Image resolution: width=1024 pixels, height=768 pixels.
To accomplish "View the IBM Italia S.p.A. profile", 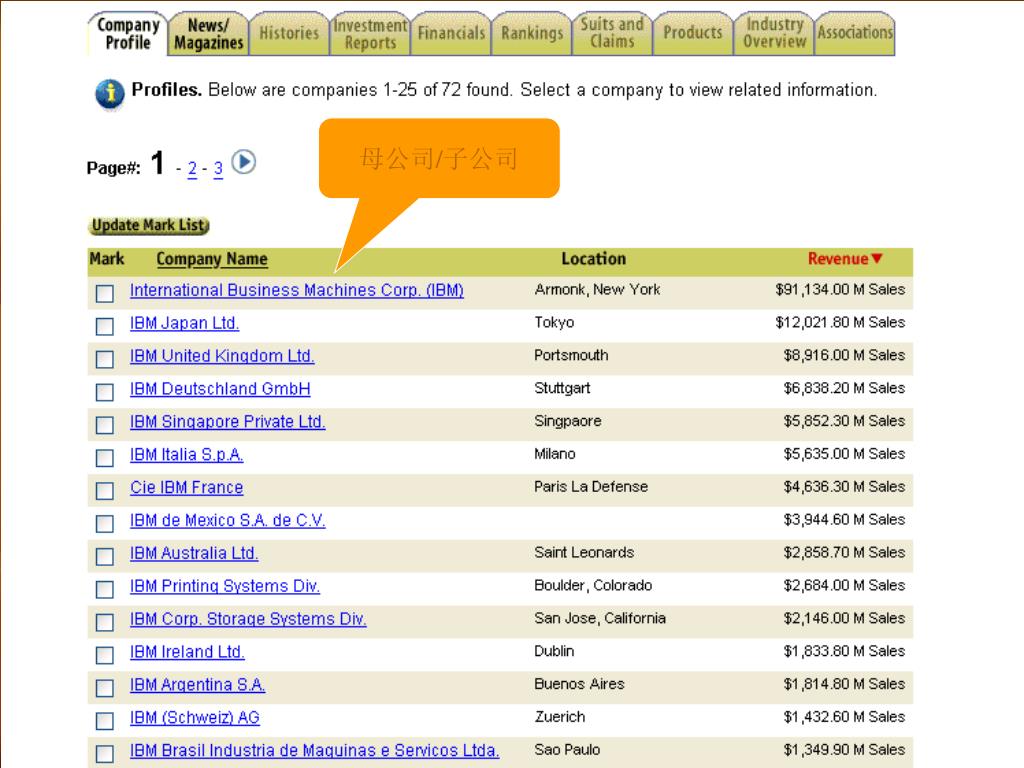I will tap(186, 455).
